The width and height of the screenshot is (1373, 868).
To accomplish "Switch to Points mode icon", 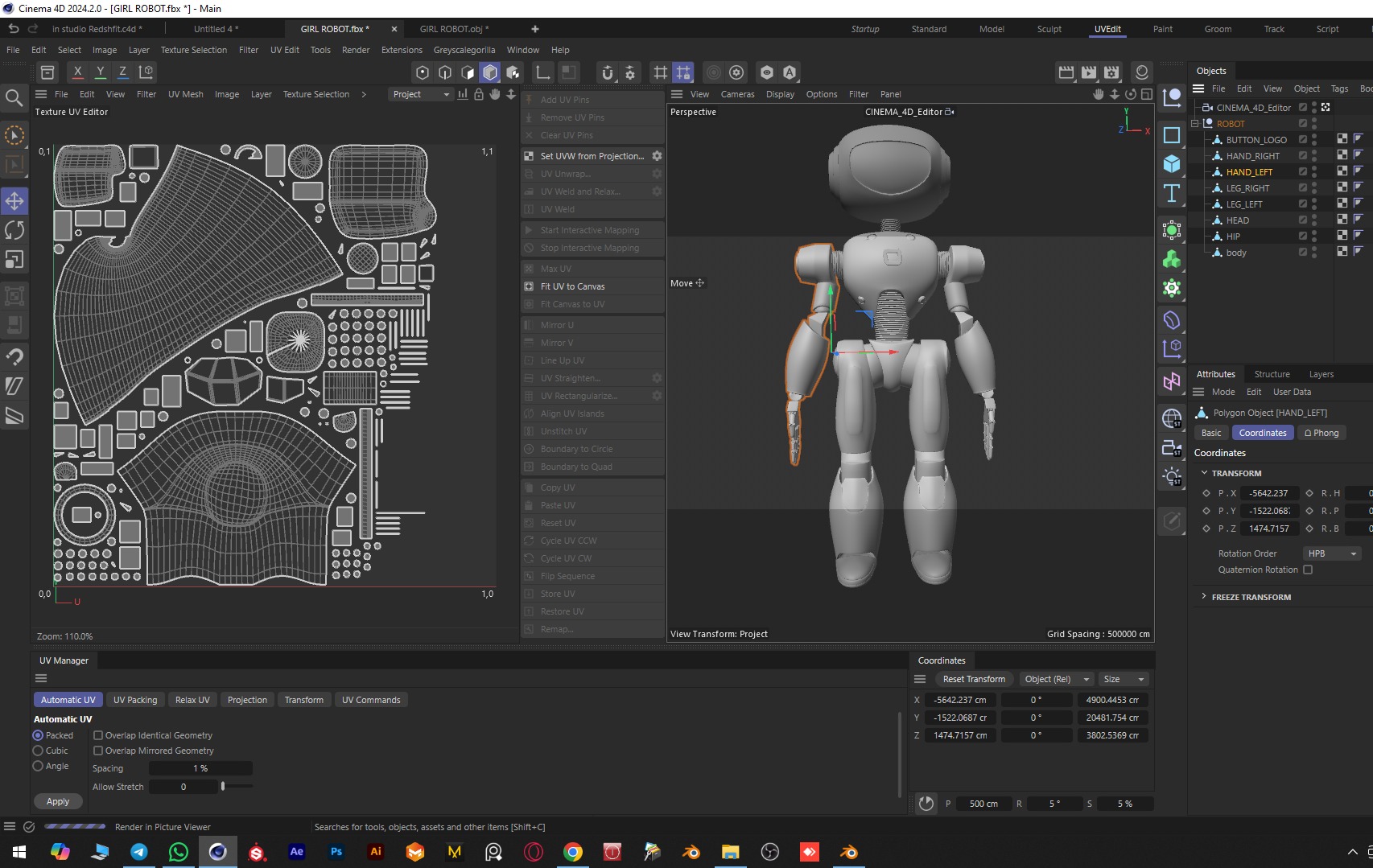I will (x=423, y=72).
